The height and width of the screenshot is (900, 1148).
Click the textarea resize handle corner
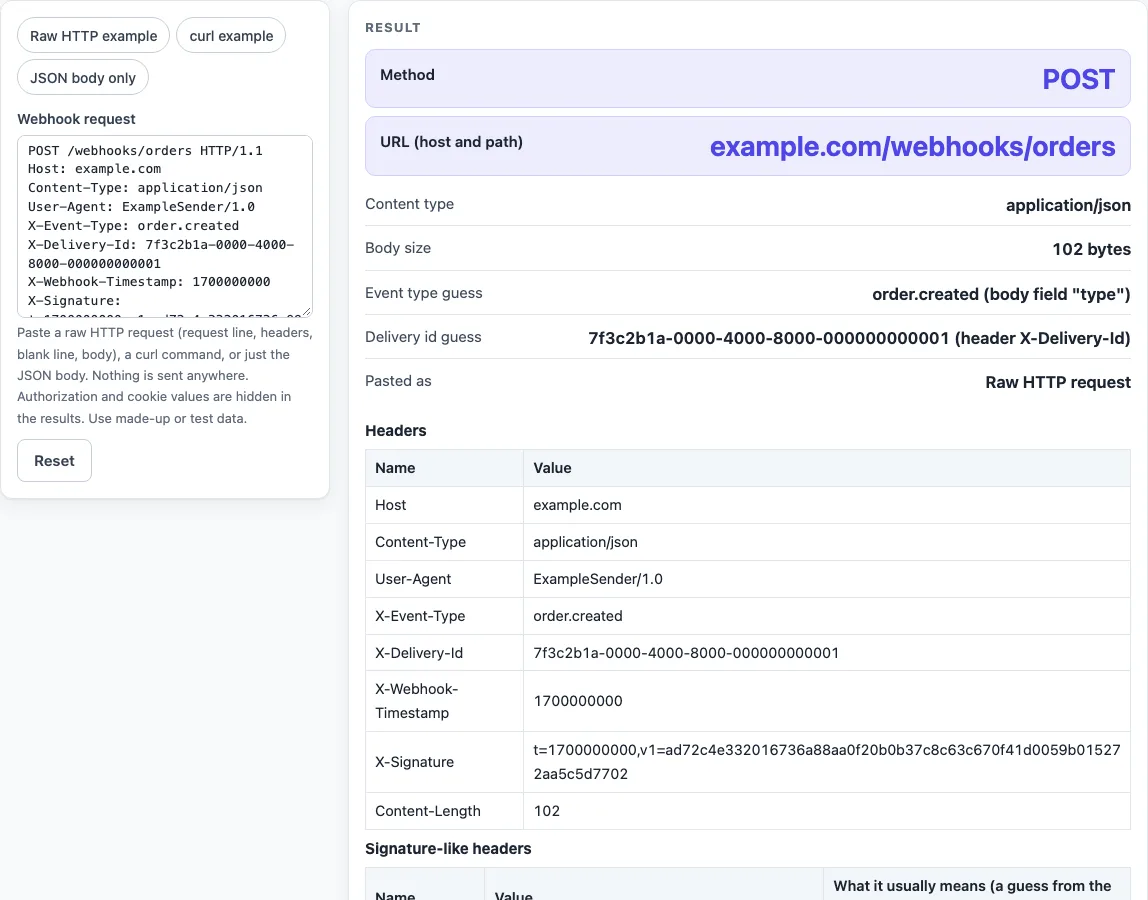coord(307,311)
